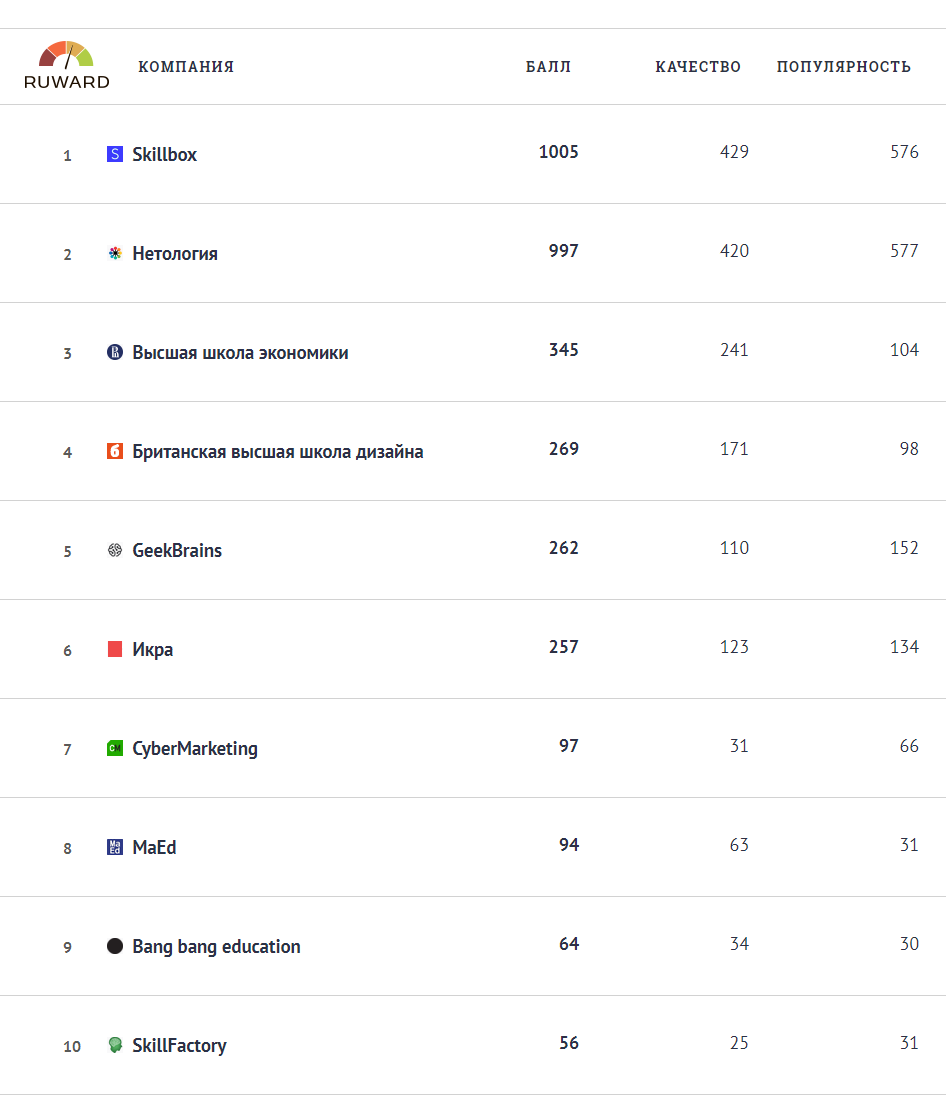Click the Ruward logo in header
The image size is (946, 1115).
(x=67, y=66)
